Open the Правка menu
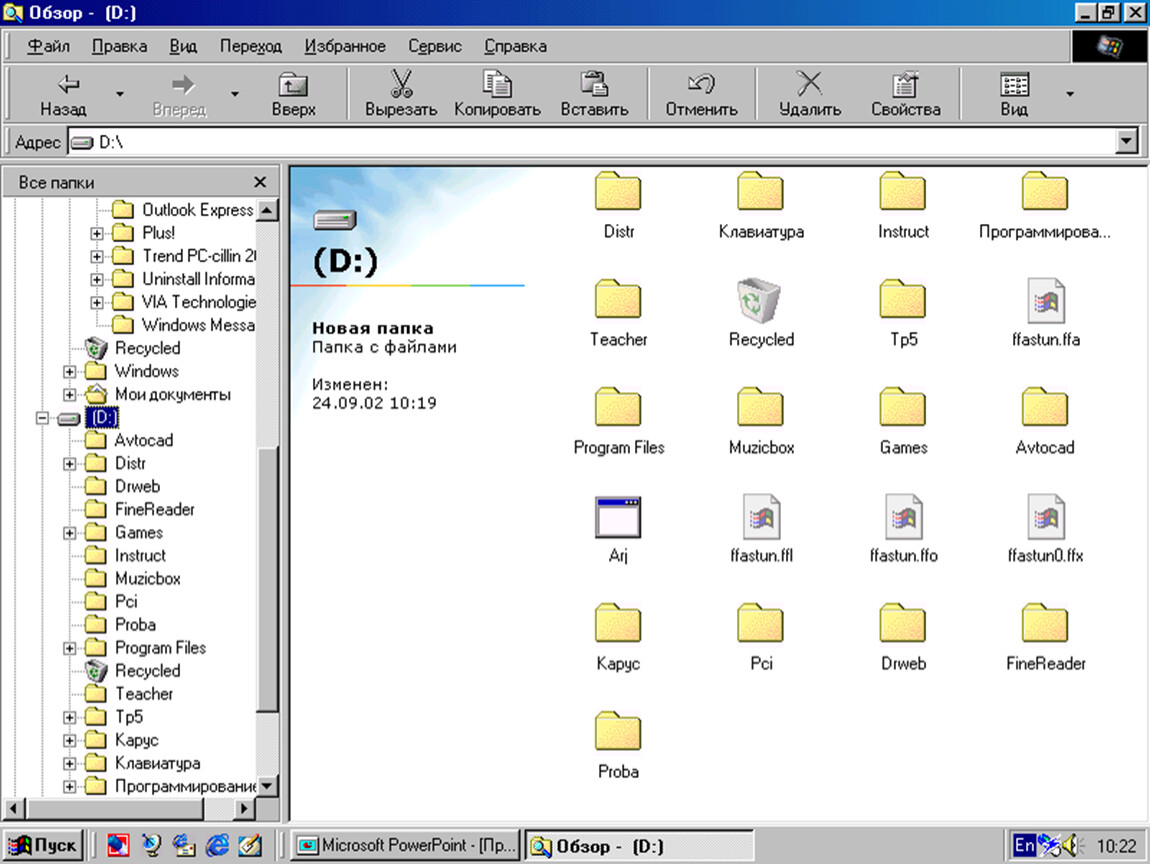This screenshot has width=1150, height=864. (120, 46)
